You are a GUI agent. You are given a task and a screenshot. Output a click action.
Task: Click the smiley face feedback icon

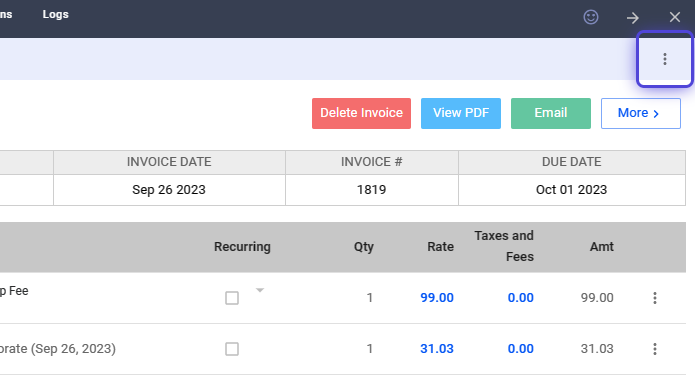click(590, 17)
